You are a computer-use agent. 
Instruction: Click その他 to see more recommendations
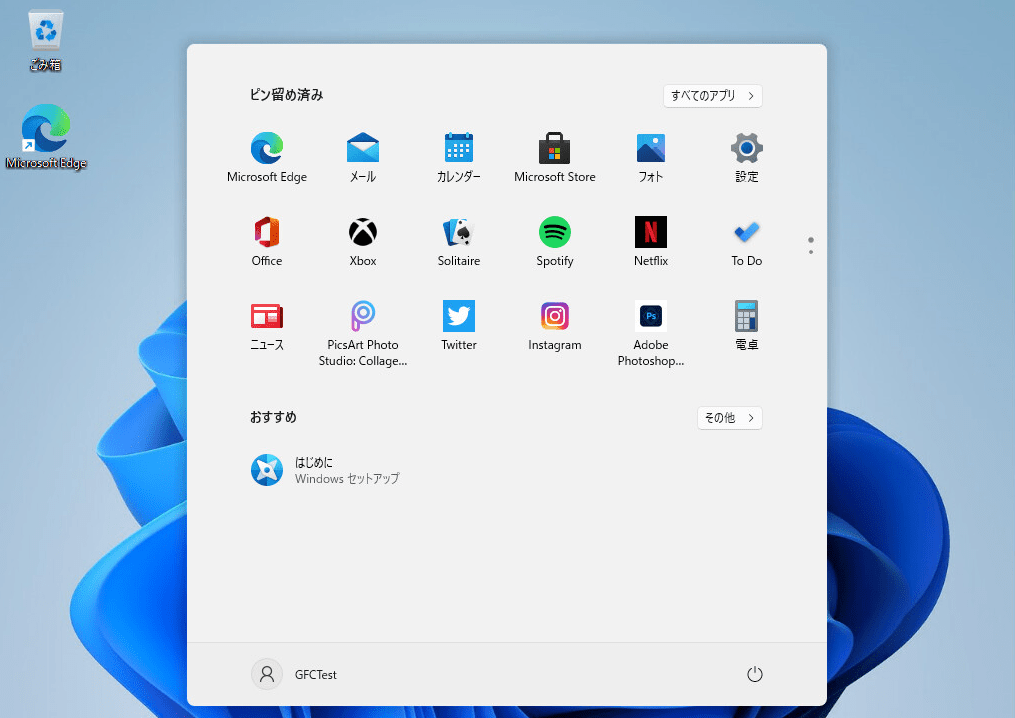click(729, 418)
